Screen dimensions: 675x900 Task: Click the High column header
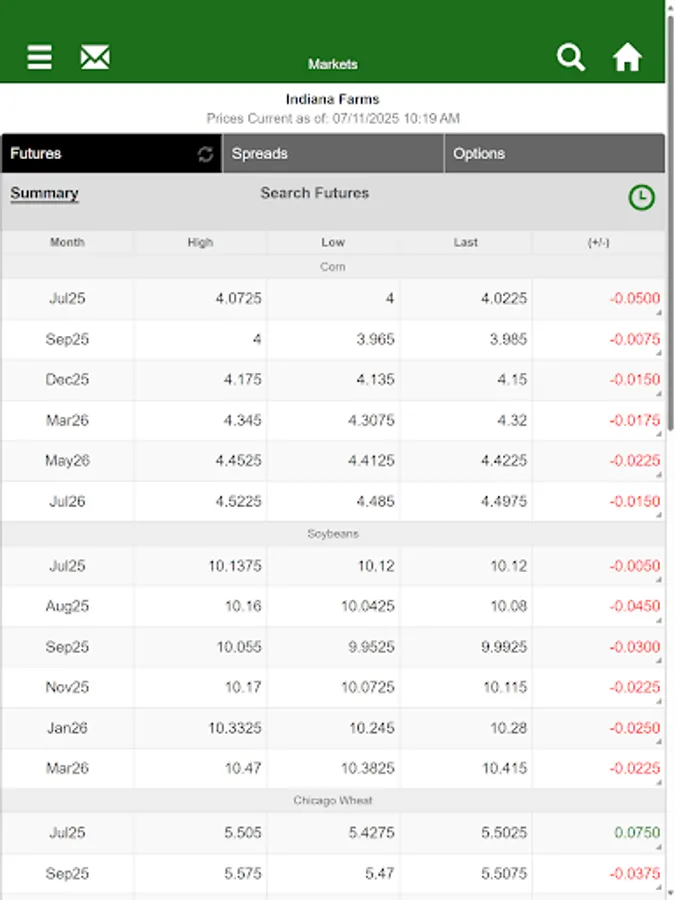click(x=200, y=242)
